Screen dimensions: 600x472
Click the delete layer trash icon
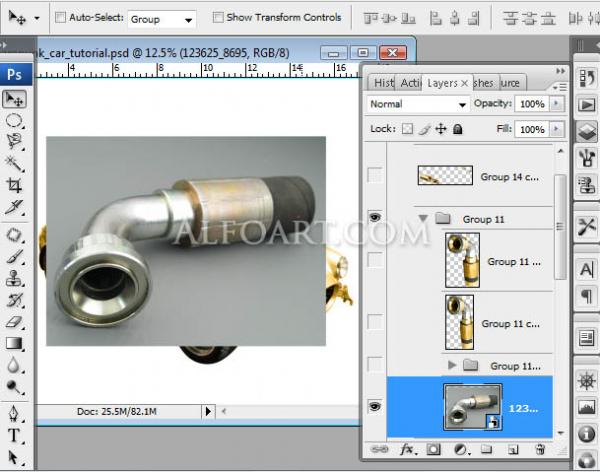[x=540, y=451]
